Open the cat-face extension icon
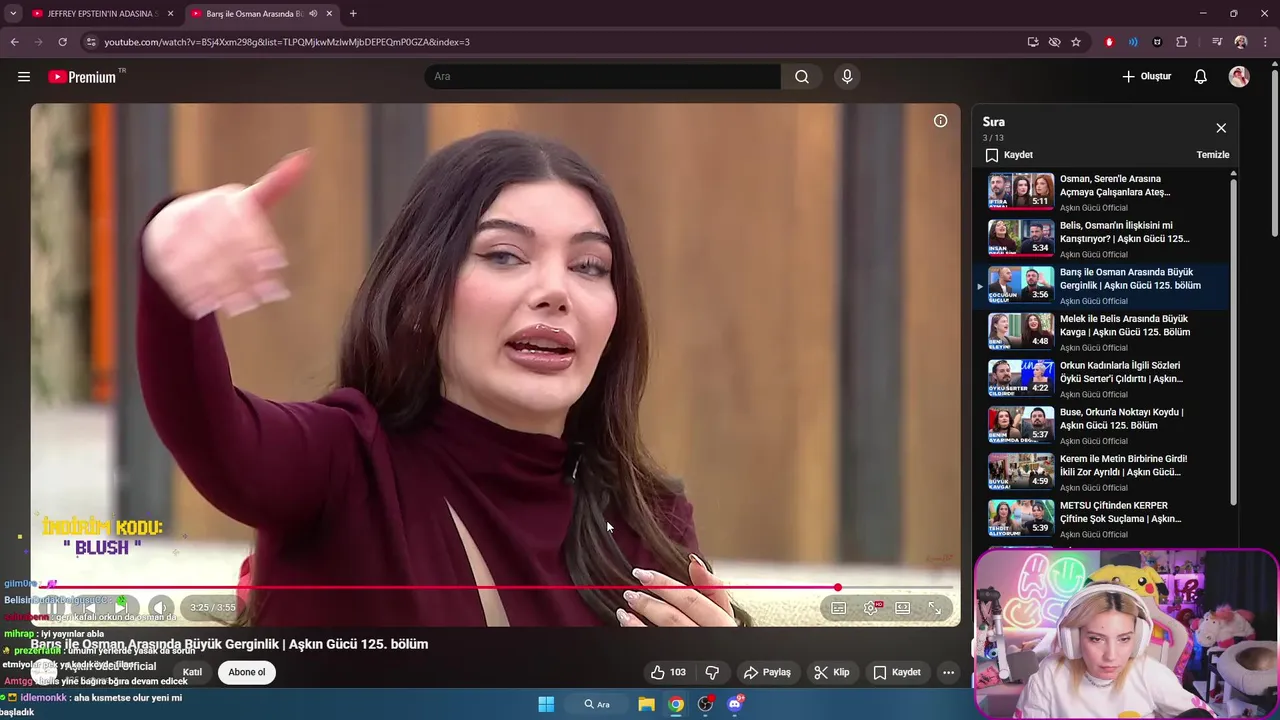 click(x=1157, y=42)
